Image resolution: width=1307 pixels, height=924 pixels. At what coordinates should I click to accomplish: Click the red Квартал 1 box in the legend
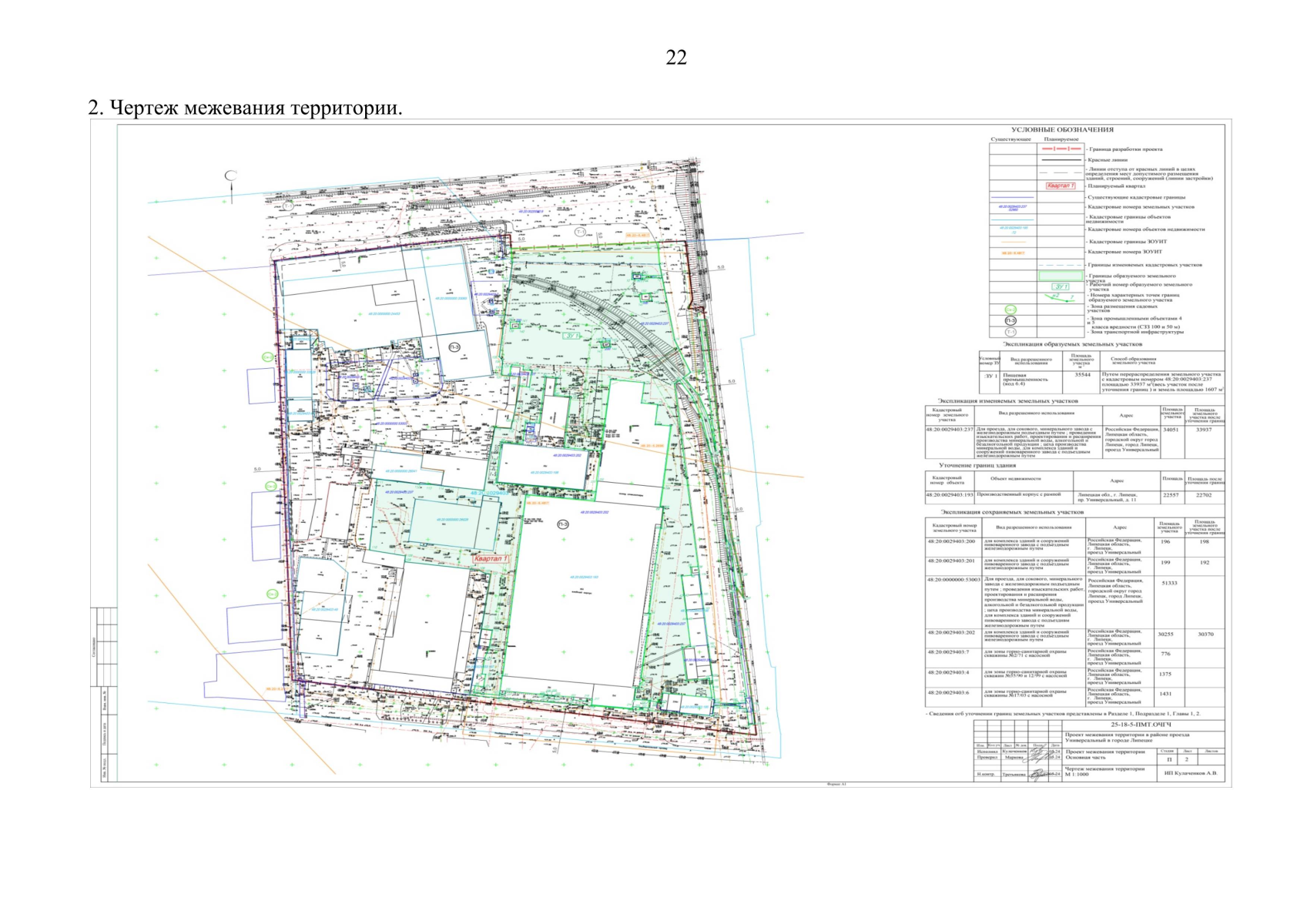click(x=1061, y=186)
